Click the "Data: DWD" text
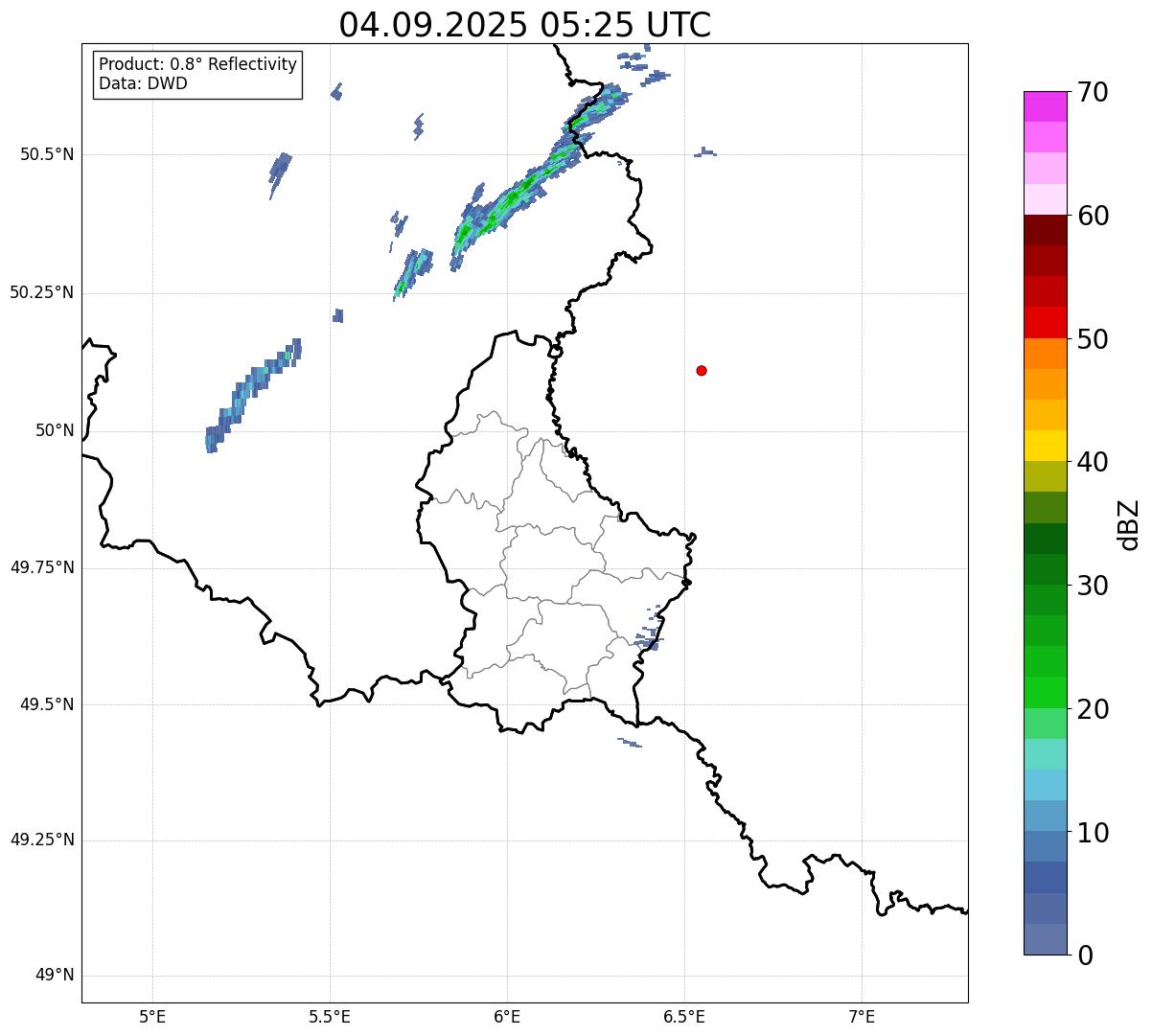Viewport: 1152px width, 1036px height. pos(143,83)
